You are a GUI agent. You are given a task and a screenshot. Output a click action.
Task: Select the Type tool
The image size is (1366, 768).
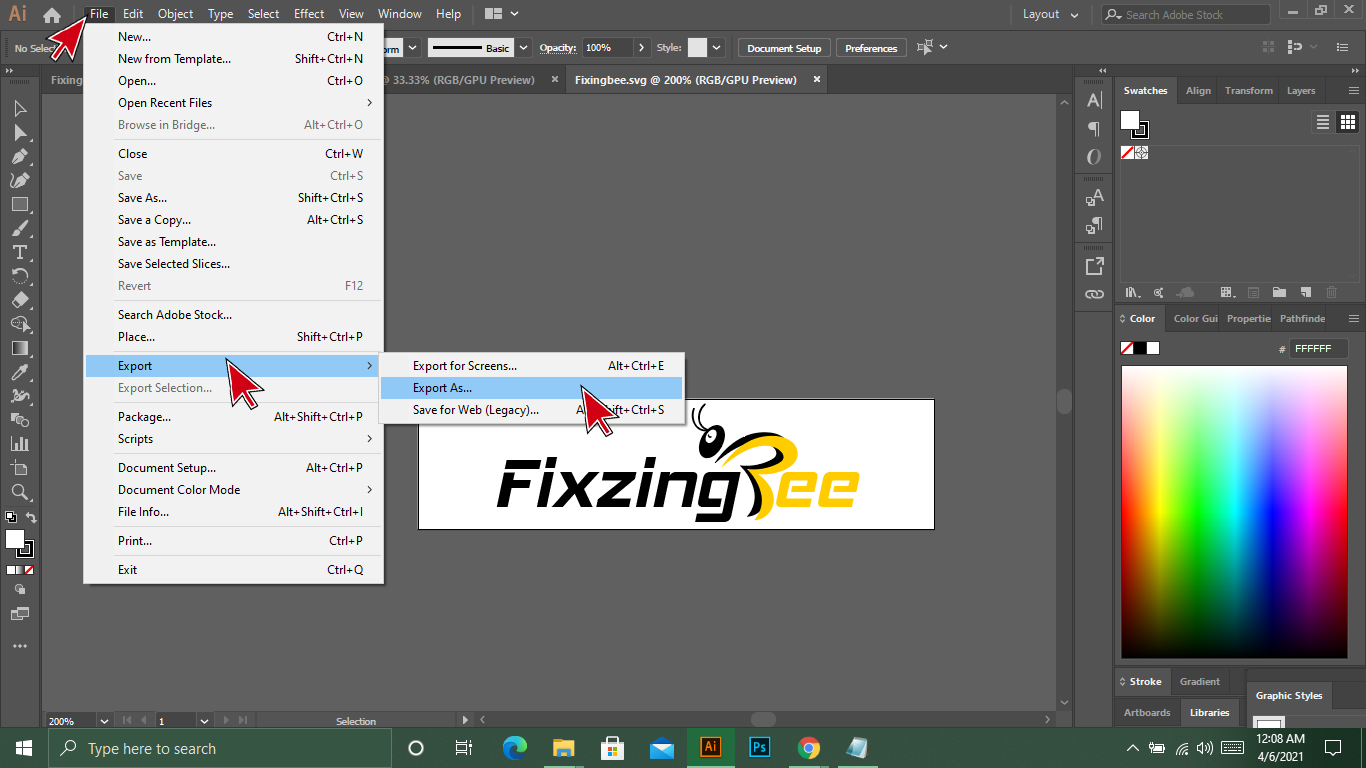[19, 252]
